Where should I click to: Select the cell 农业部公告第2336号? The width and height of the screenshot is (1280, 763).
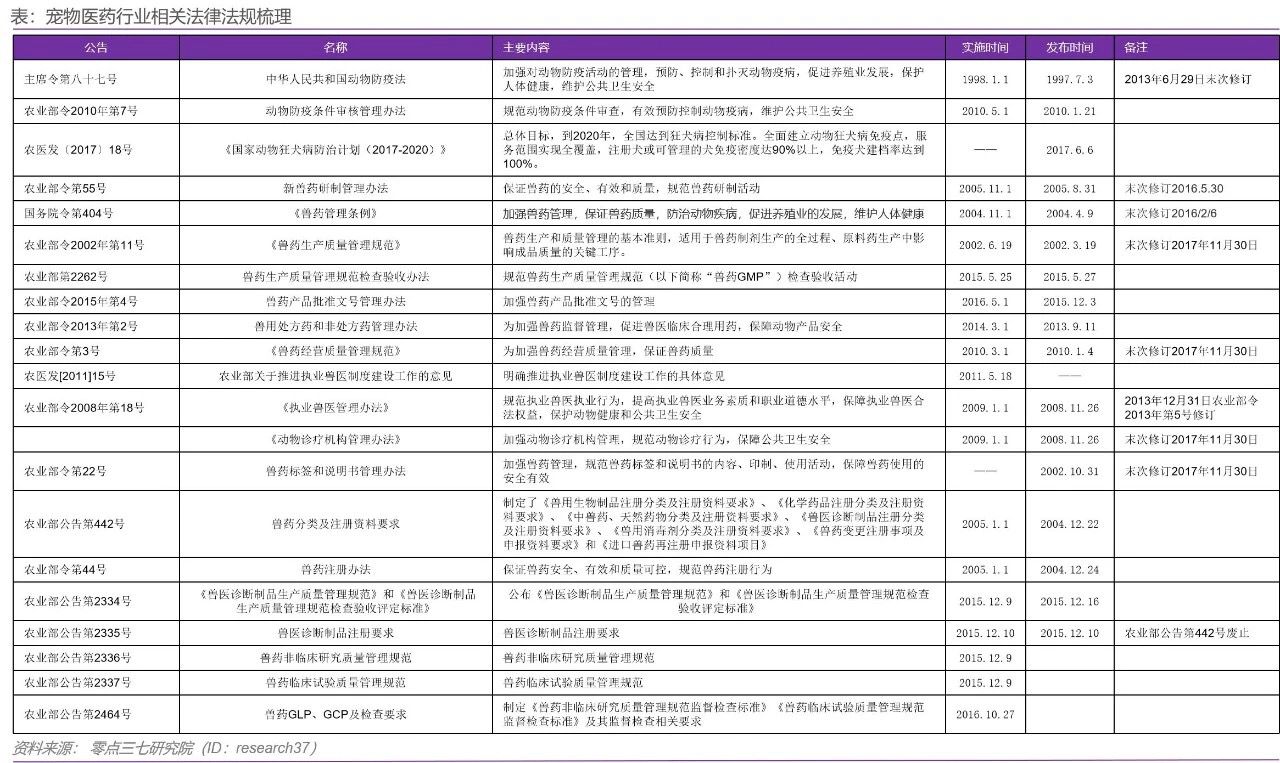78,658
